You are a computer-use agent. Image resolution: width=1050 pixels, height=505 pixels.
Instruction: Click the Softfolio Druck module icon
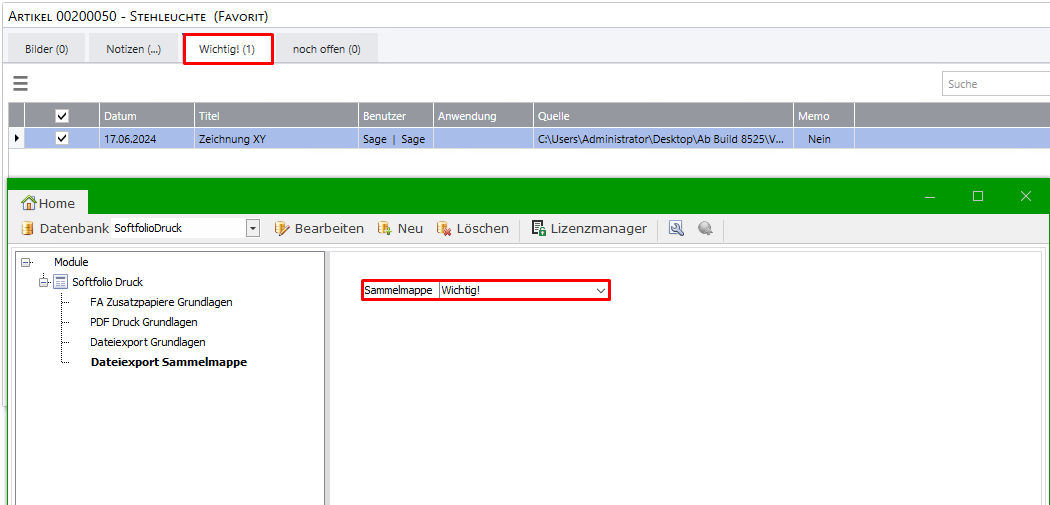60,282
